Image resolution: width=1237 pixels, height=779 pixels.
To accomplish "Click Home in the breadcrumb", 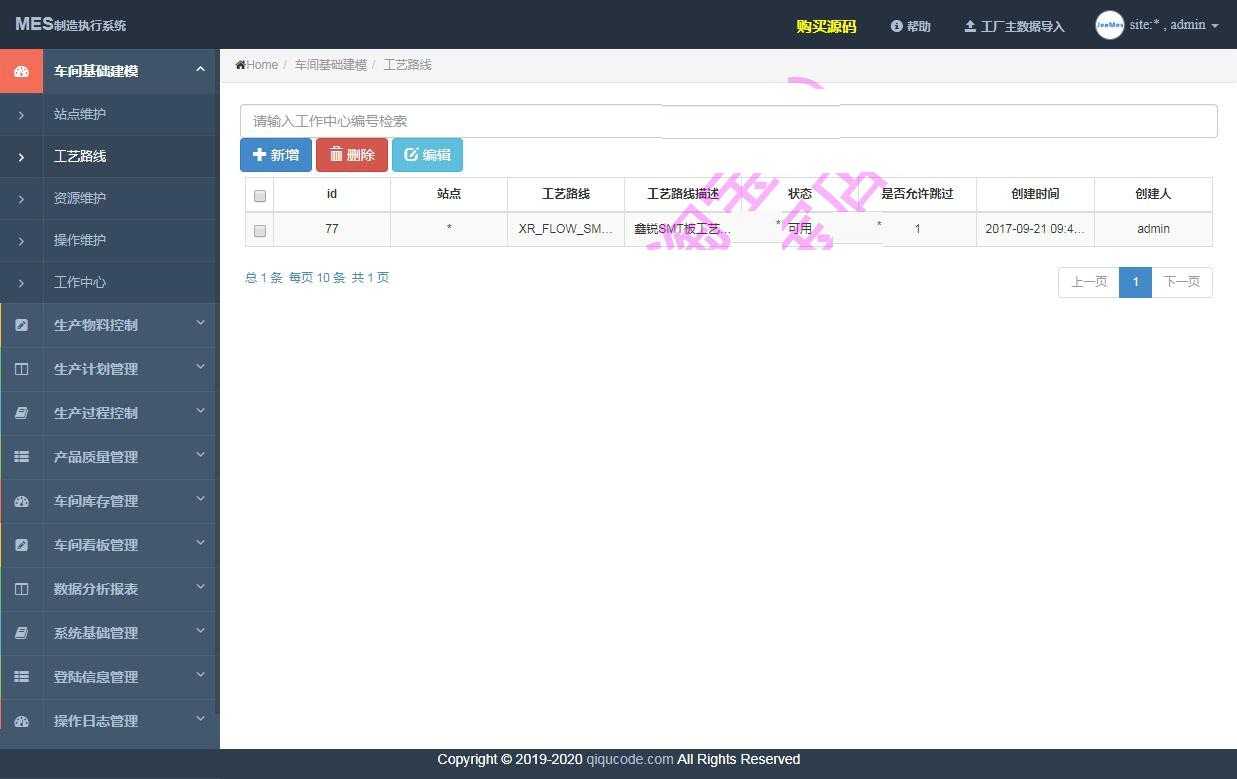I will point(262,65).
